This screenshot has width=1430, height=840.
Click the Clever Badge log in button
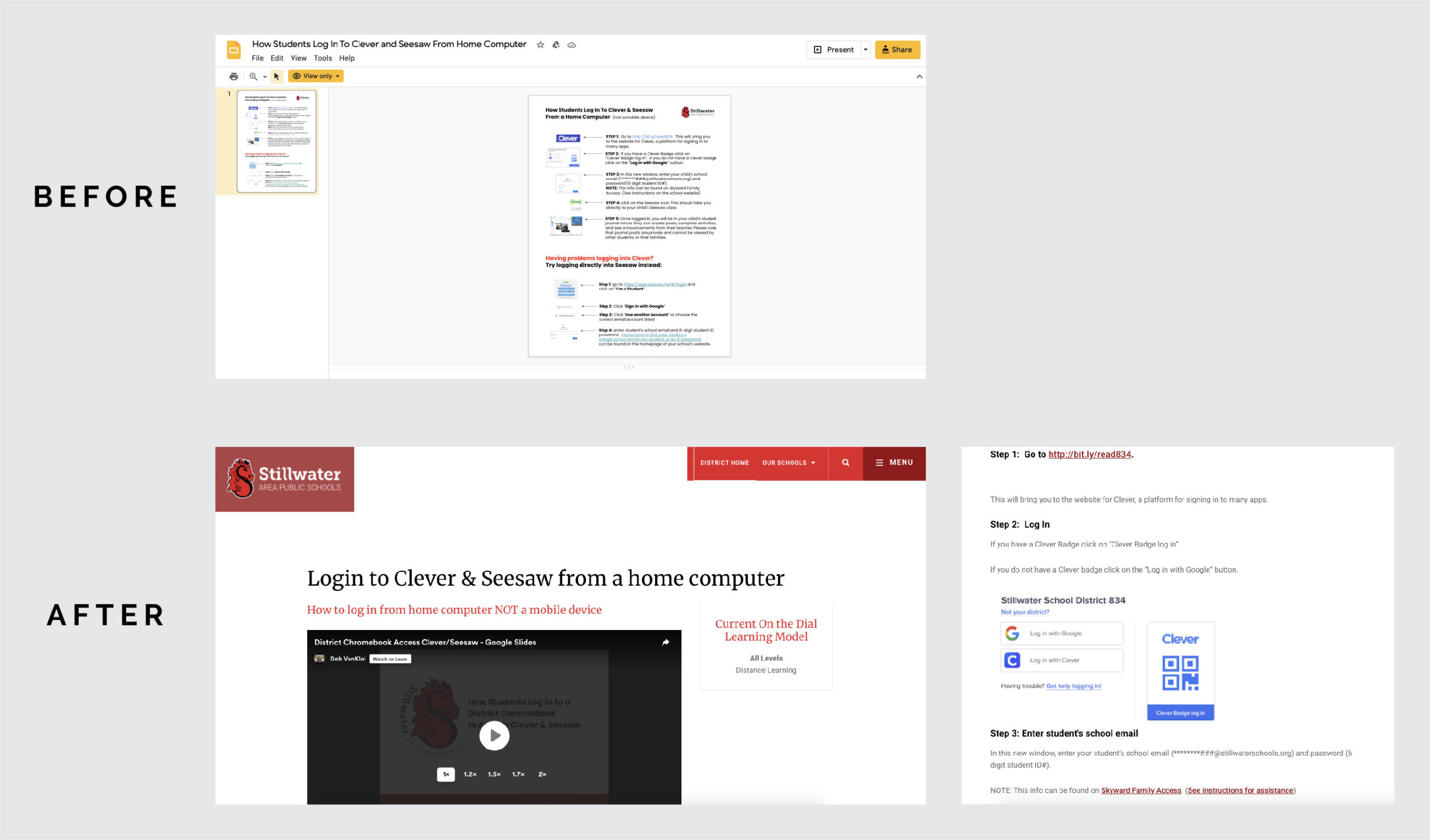[1180, 713]
